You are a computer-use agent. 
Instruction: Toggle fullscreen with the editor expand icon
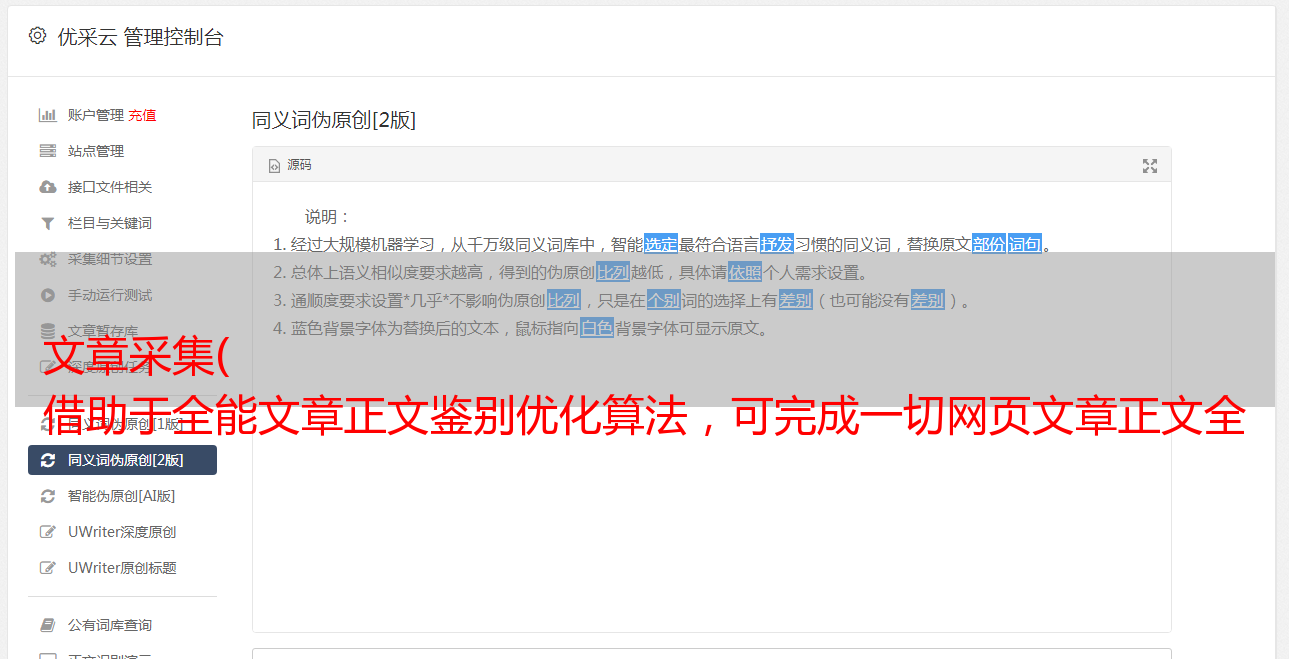pyautogui.click(x=1150, y=166)
